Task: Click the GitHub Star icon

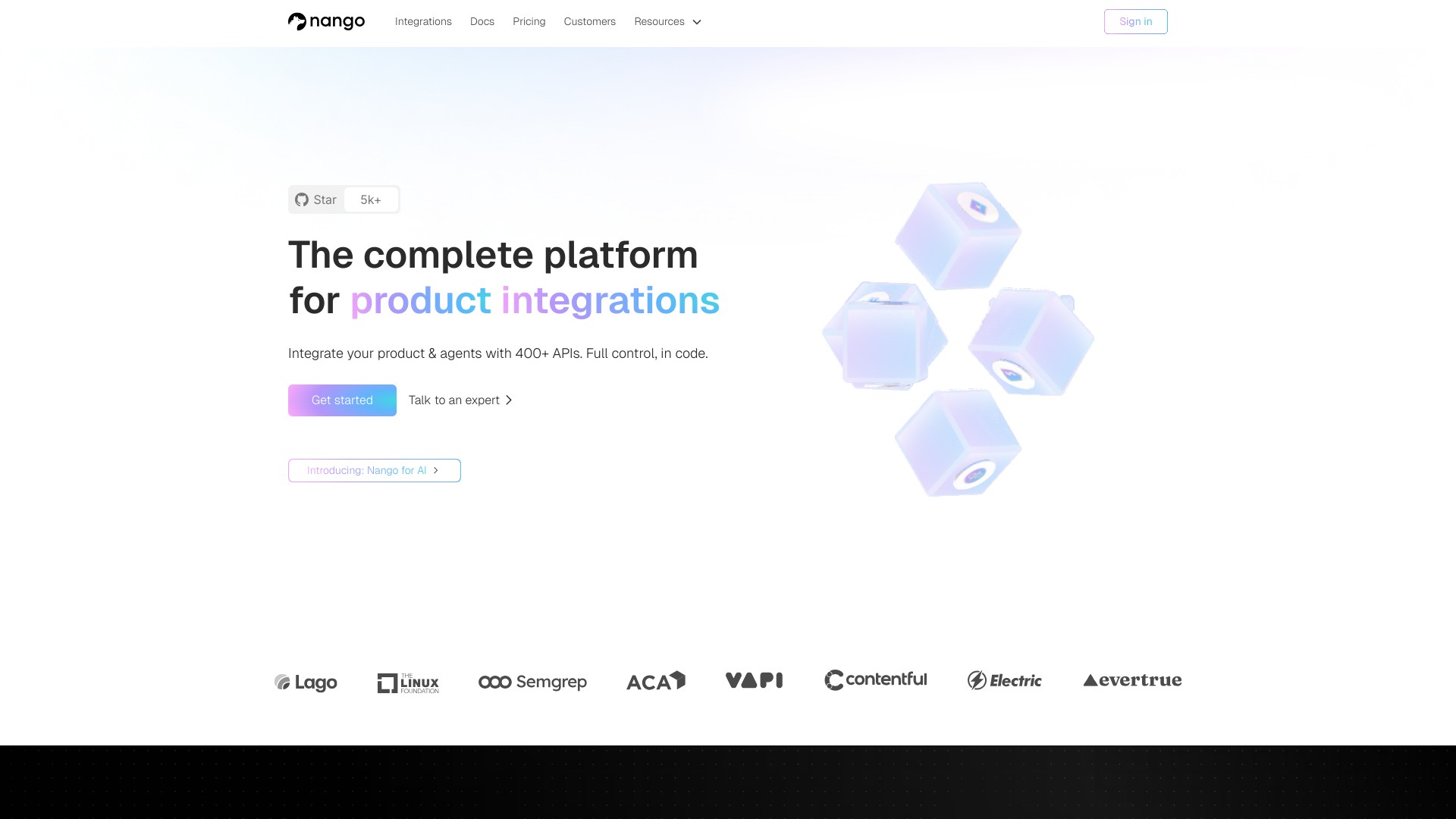Action: click(302, 199)
